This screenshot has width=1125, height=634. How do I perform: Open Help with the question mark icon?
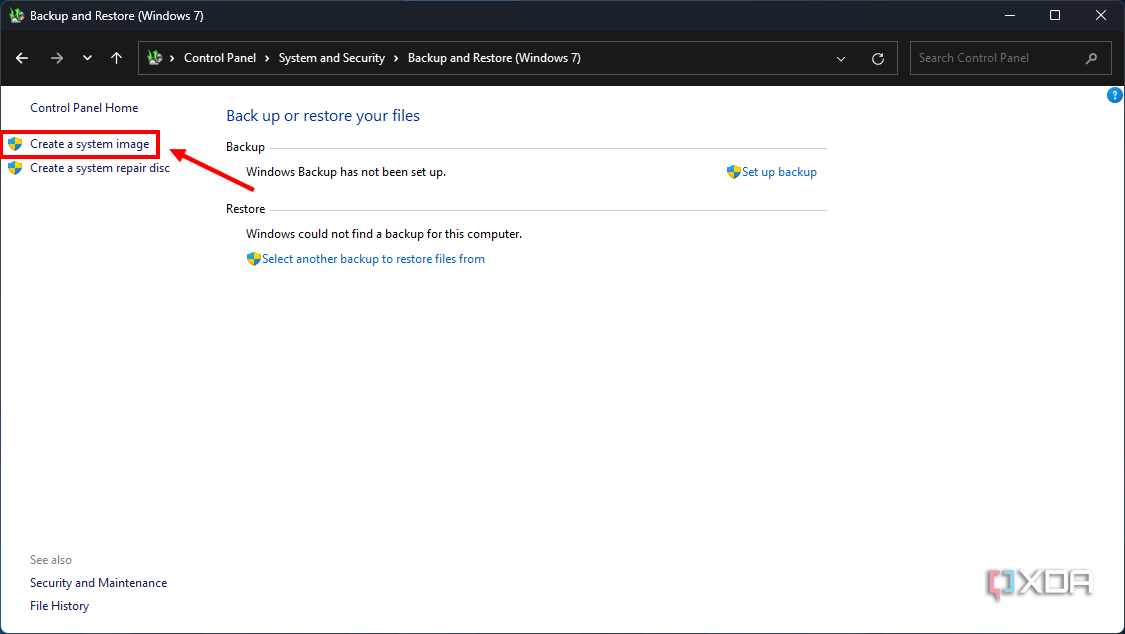click(1114, 95)
